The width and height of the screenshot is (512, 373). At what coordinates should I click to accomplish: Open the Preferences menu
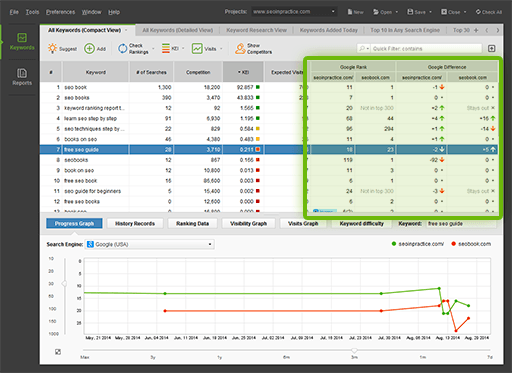60,12
